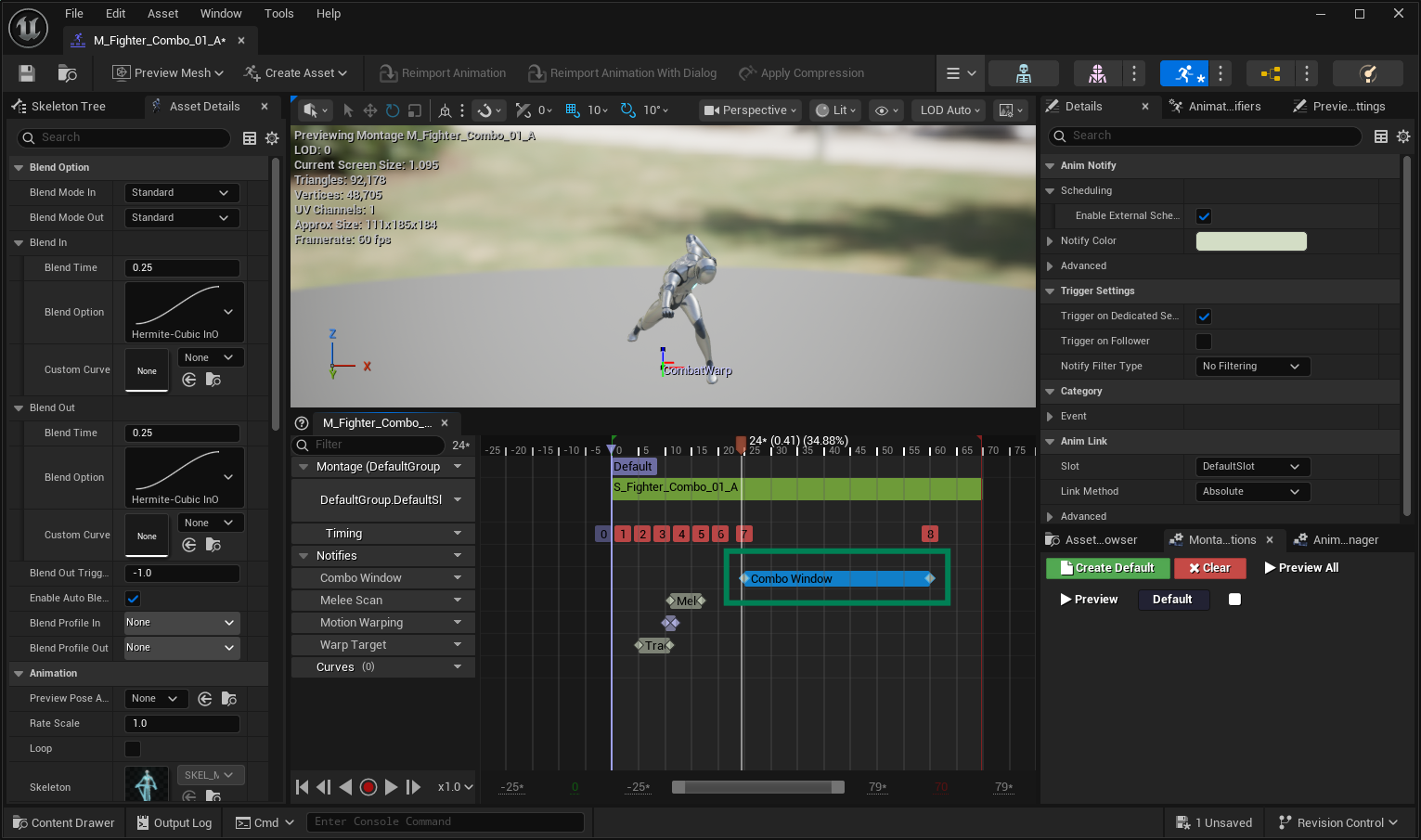Use selected asset for Preview Pose
Image resolution: width=1421 pixels, height=840 pixels.
(x=205, y=699)
